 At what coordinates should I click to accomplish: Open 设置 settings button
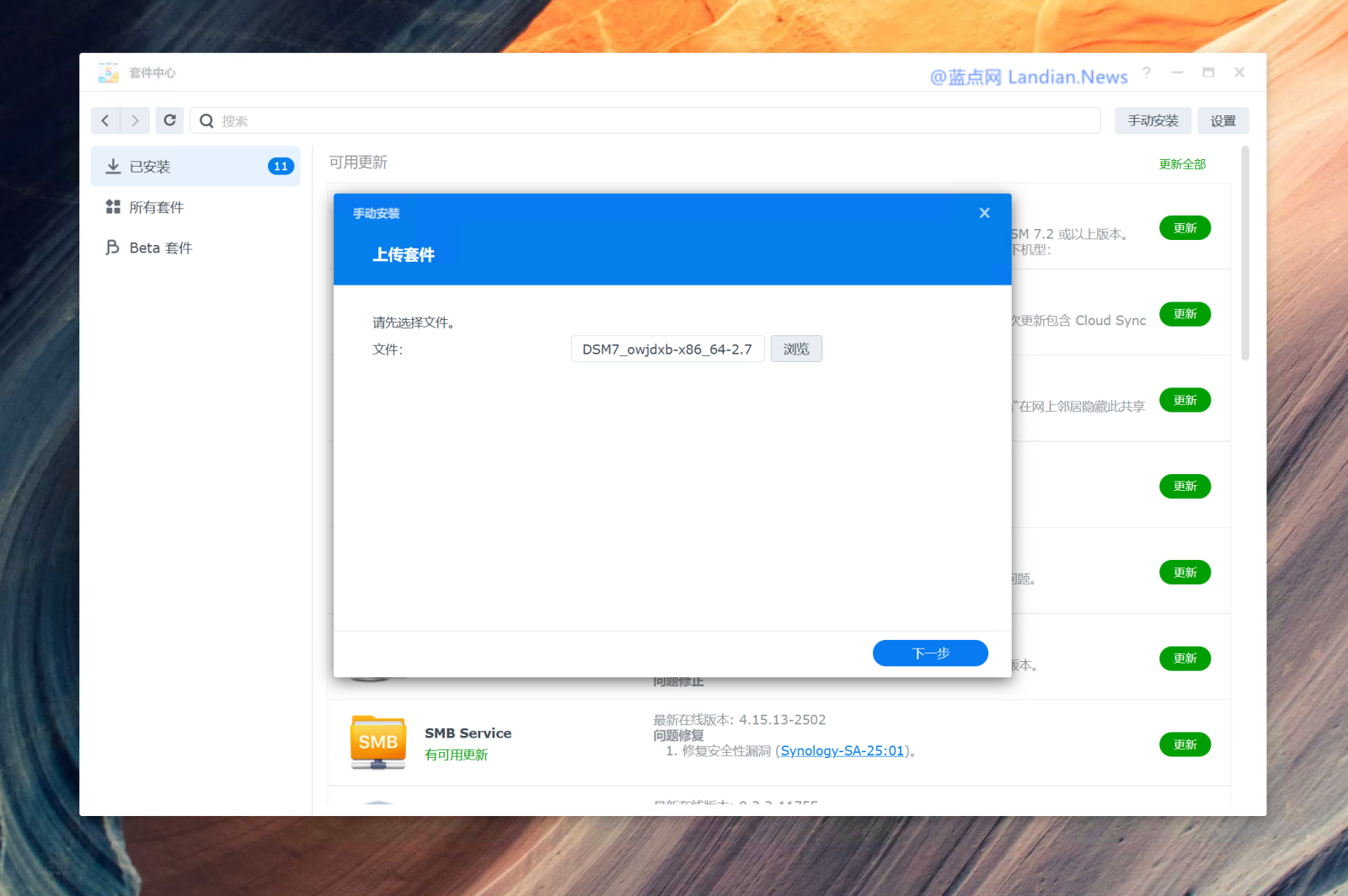point(1222,120)
